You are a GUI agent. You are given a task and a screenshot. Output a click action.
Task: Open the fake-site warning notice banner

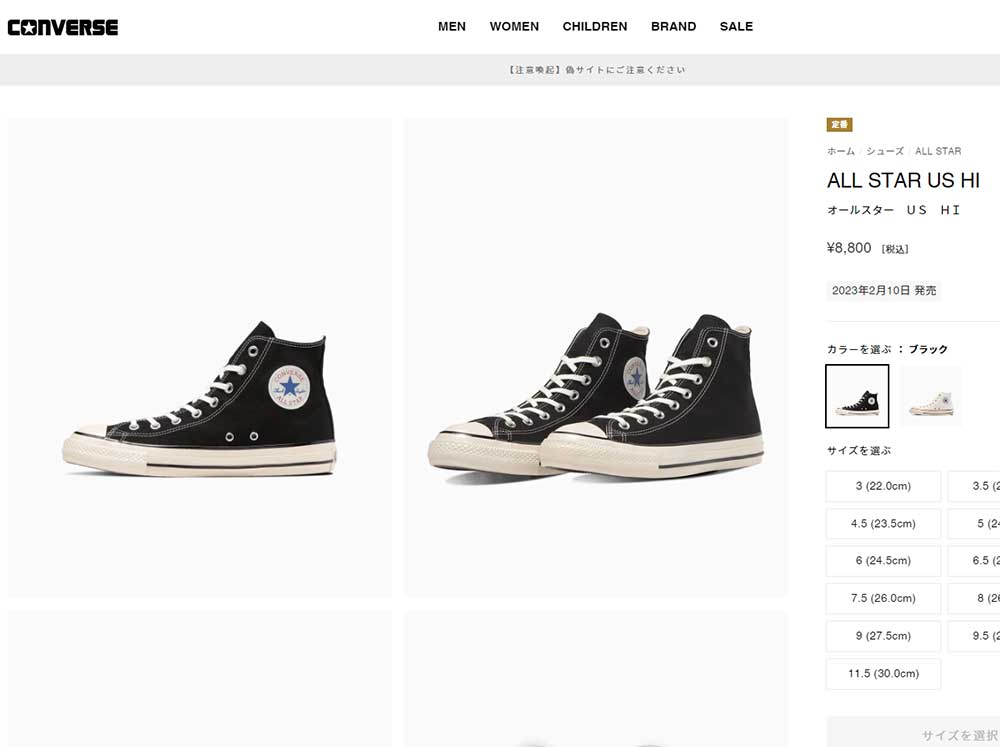(597, 70)
